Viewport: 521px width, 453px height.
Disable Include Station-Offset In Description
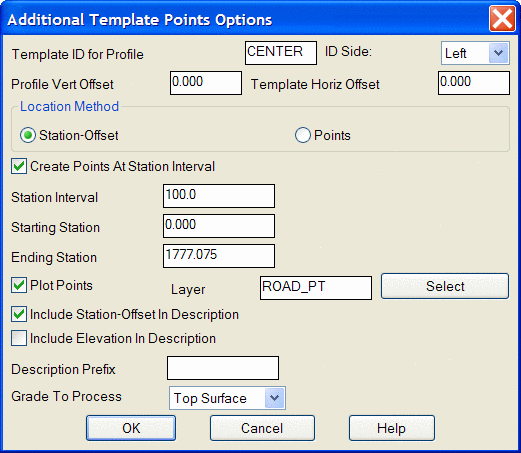click(x=19, y=314)
